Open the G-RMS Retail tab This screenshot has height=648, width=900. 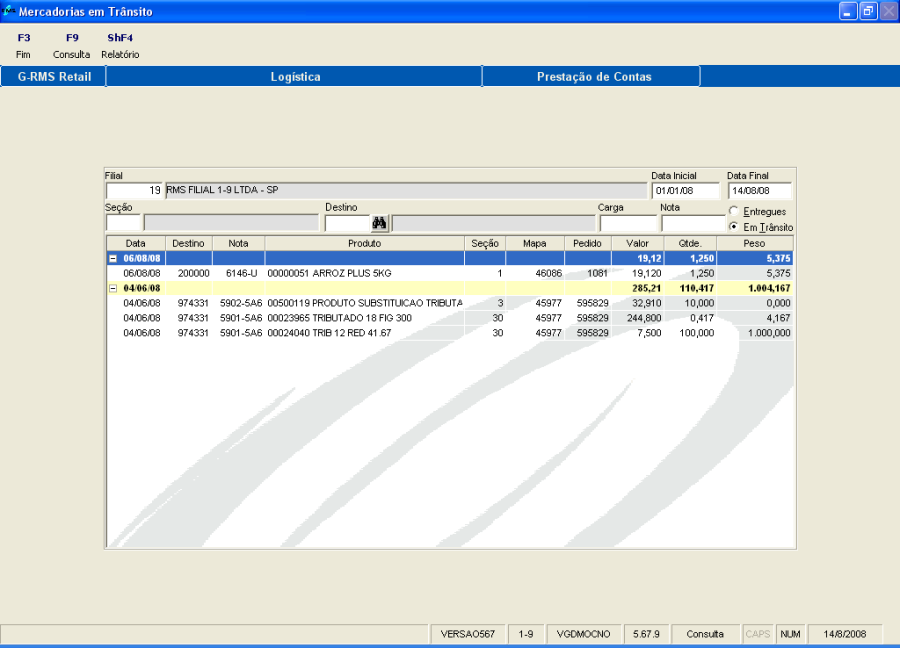(x=54, y=76)
